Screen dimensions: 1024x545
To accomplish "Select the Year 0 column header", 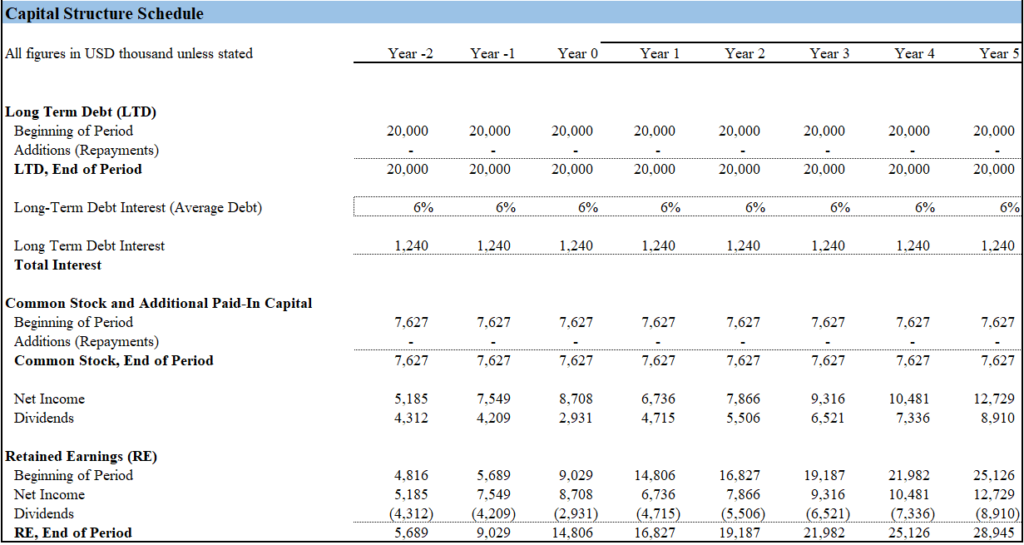I will [x=578, y=54].
